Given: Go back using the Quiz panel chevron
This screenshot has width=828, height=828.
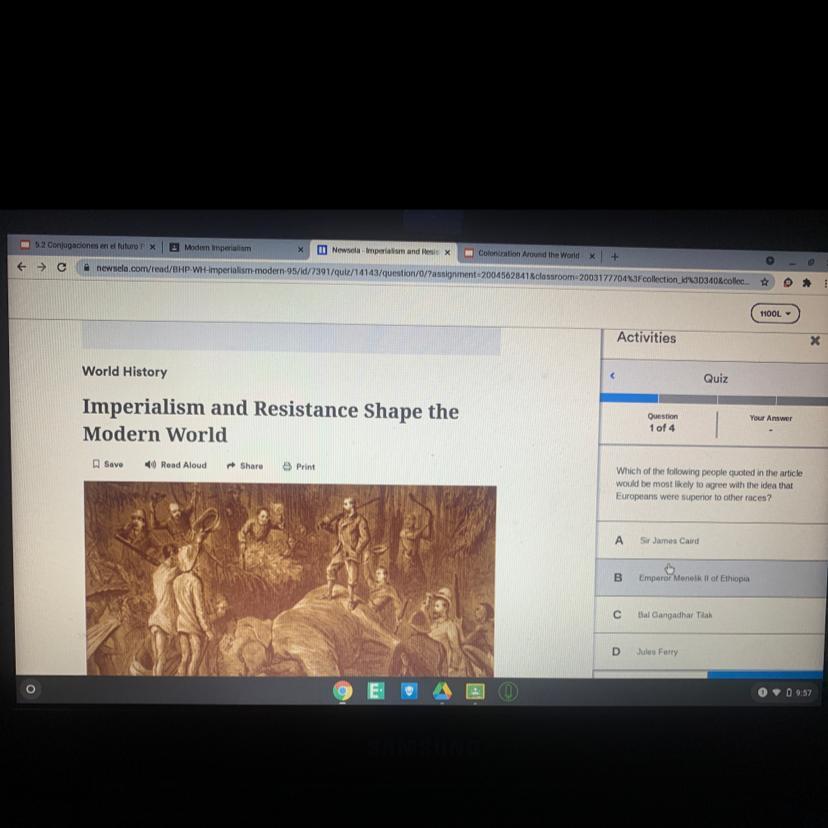Looking at the screenshot, I should [x=613, y=375].
